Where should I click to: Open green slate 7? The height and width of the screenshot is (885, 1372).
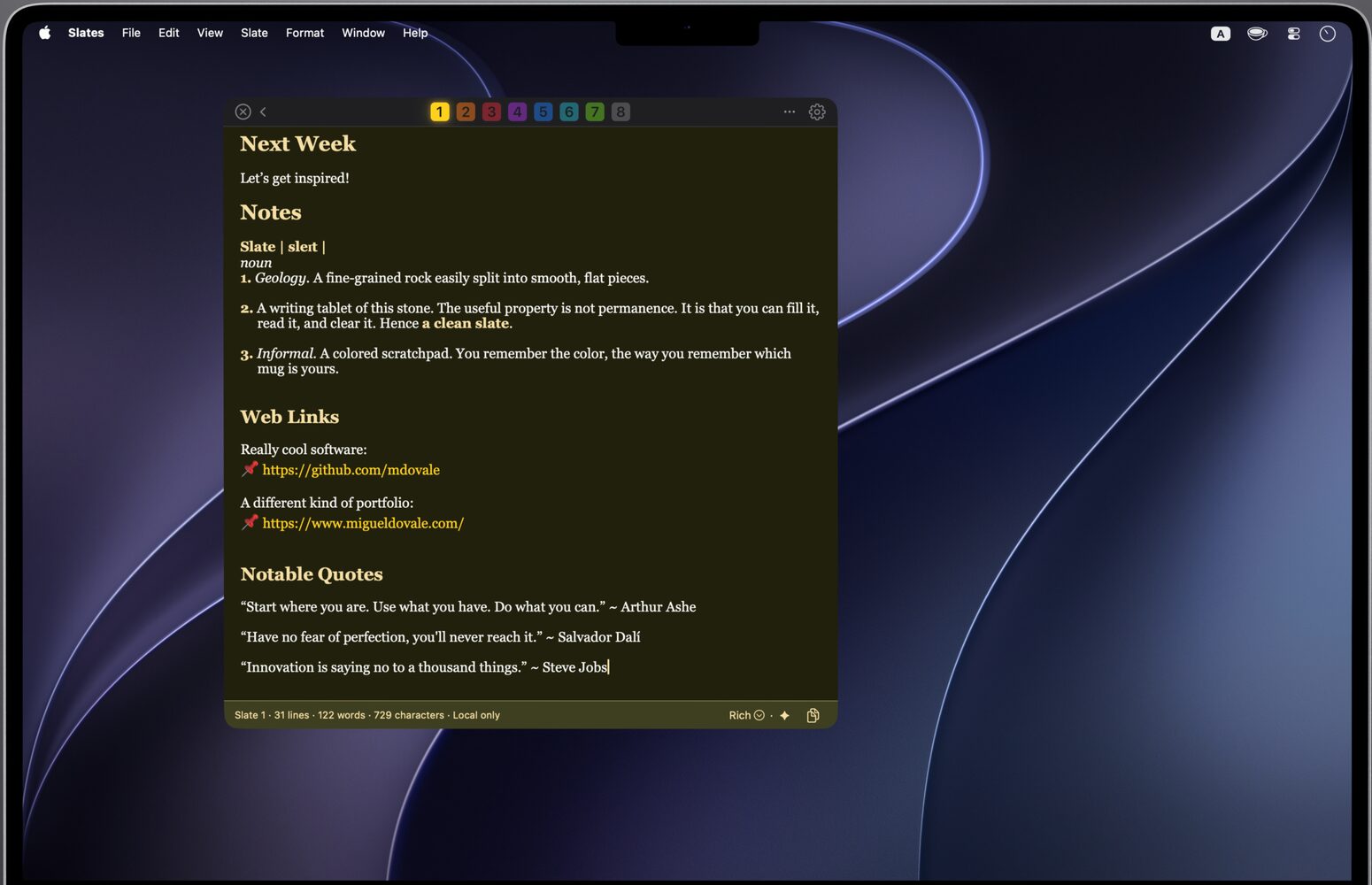point(595,112)
